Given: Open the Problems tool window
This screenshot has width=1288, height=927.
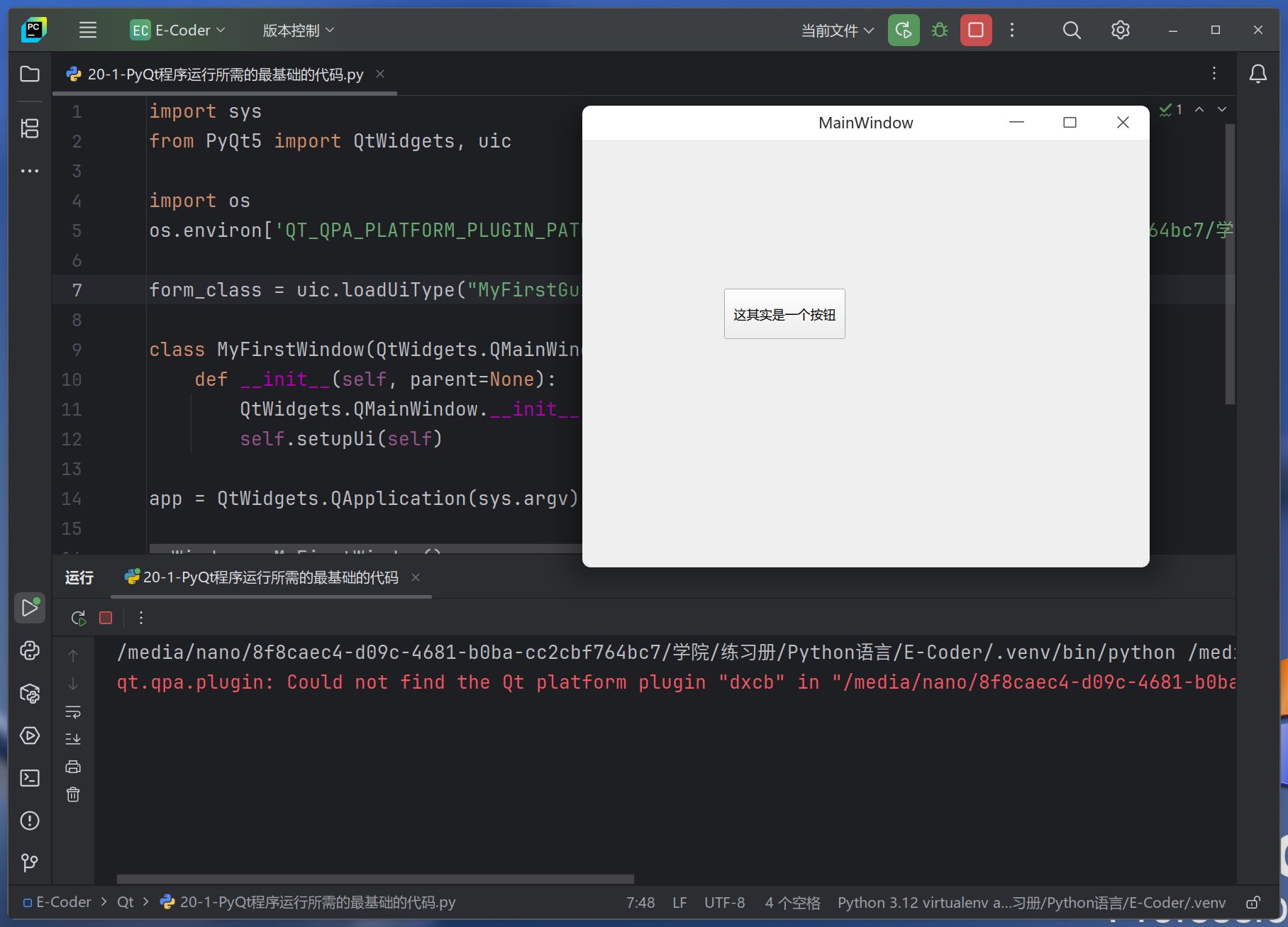Looking at the screenshot, I should tap(30, 821).
